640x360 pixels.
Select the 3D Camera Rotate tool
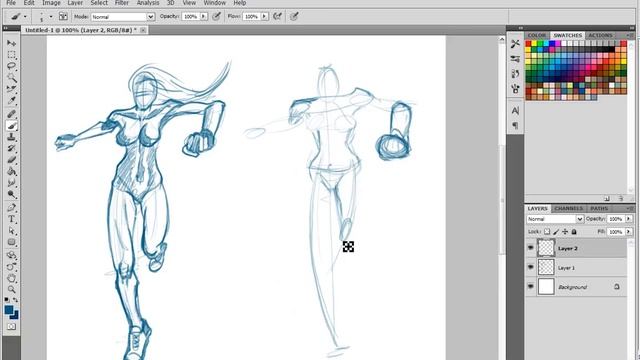point(11,267)
